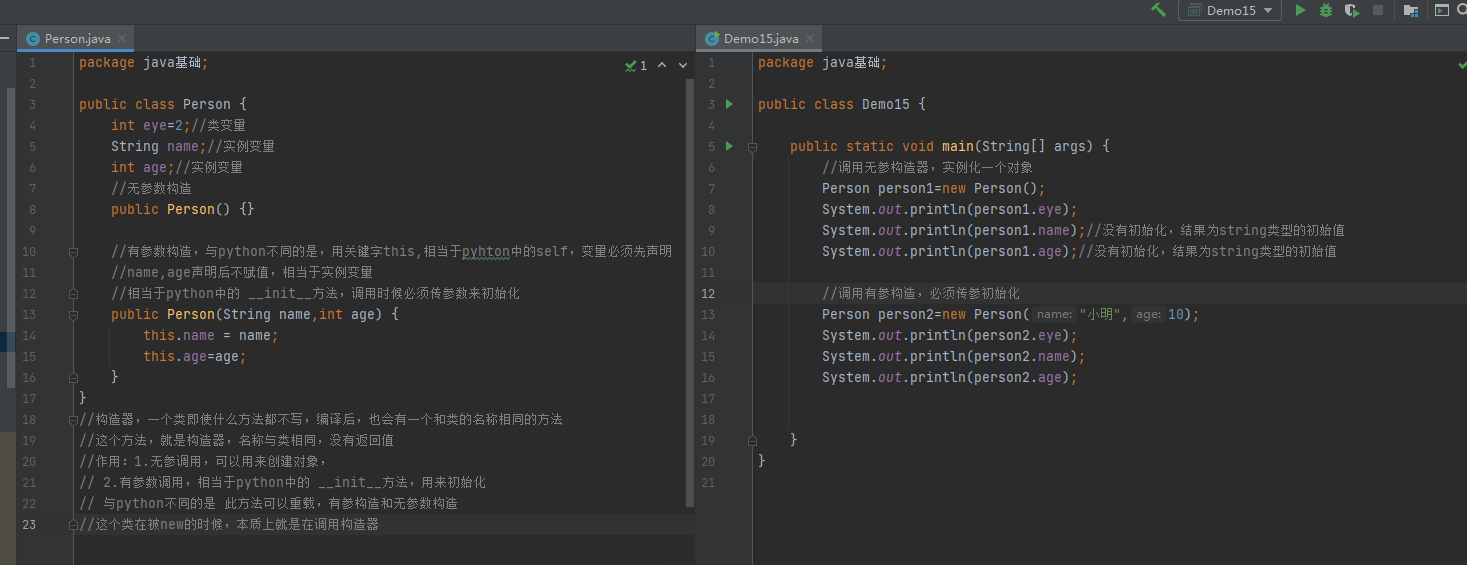Viewport: 1467px width, 565px height.
Task: Switch to the Demo15.java editor tab
Action: [x=761, y=39]
